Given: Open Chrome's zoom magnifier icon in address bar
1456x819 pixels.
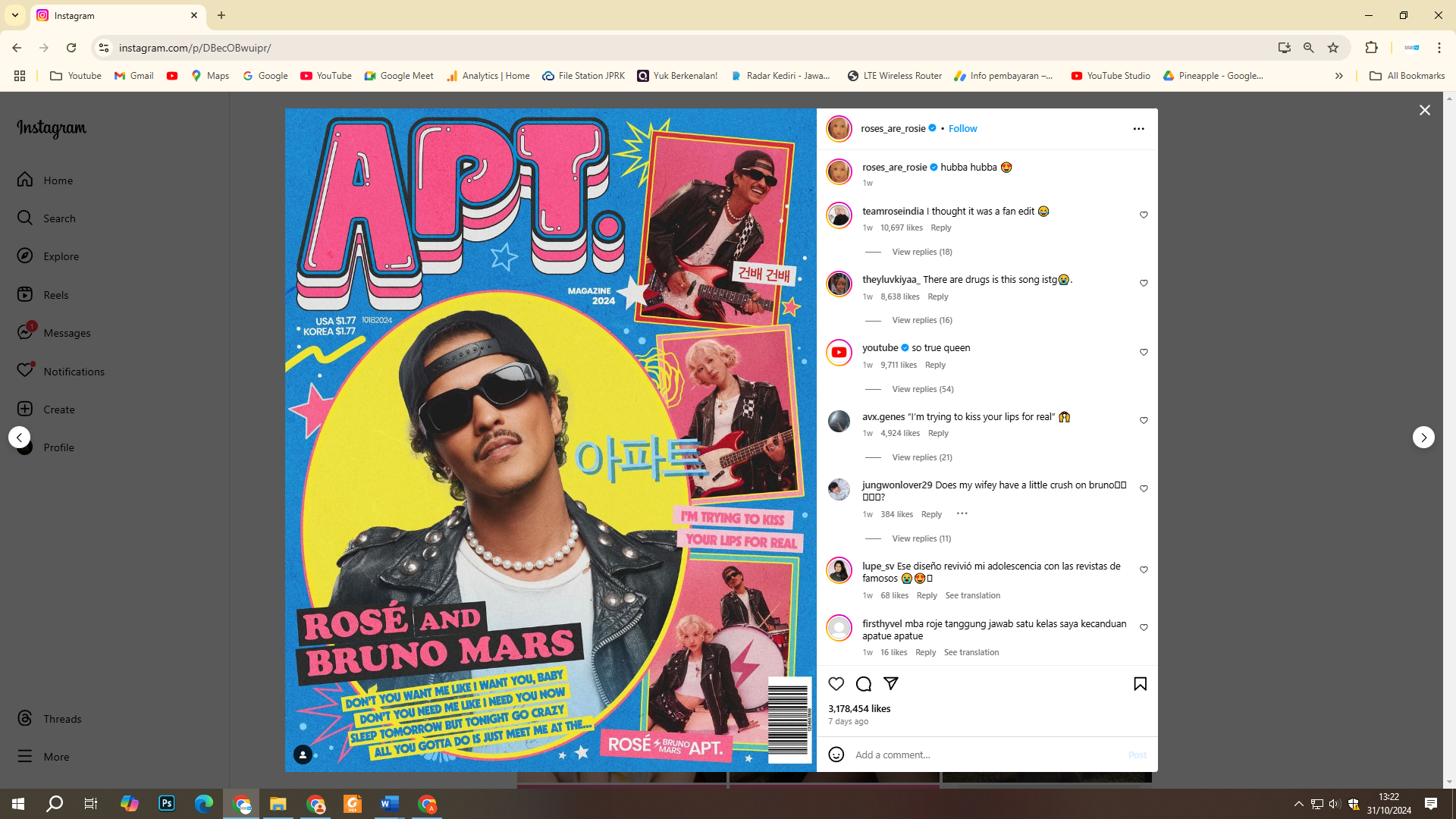Looking at the screenshot, I should (1308, 48).
